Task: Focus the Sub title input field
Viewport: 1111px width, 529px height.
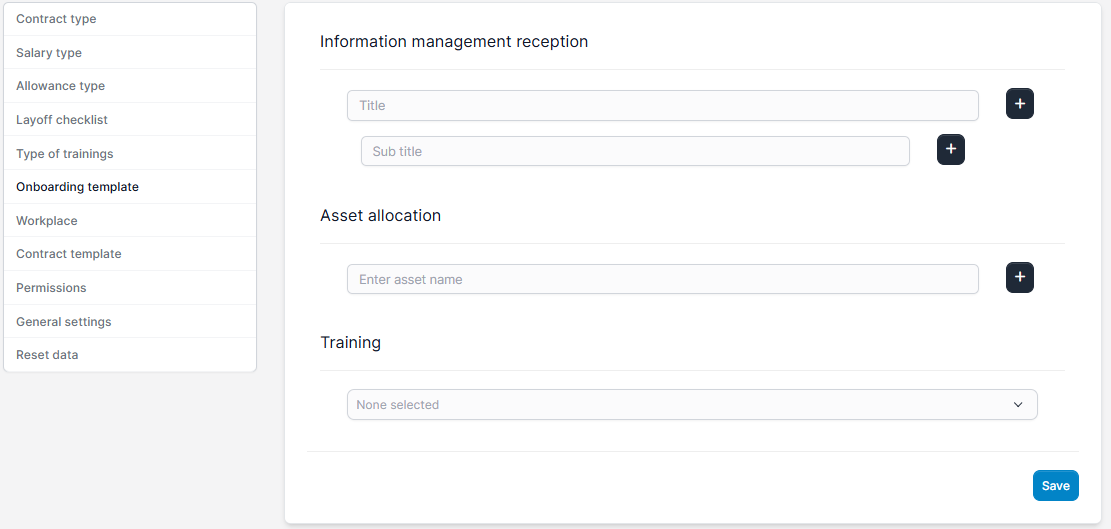Action: (x=635, y=151)
